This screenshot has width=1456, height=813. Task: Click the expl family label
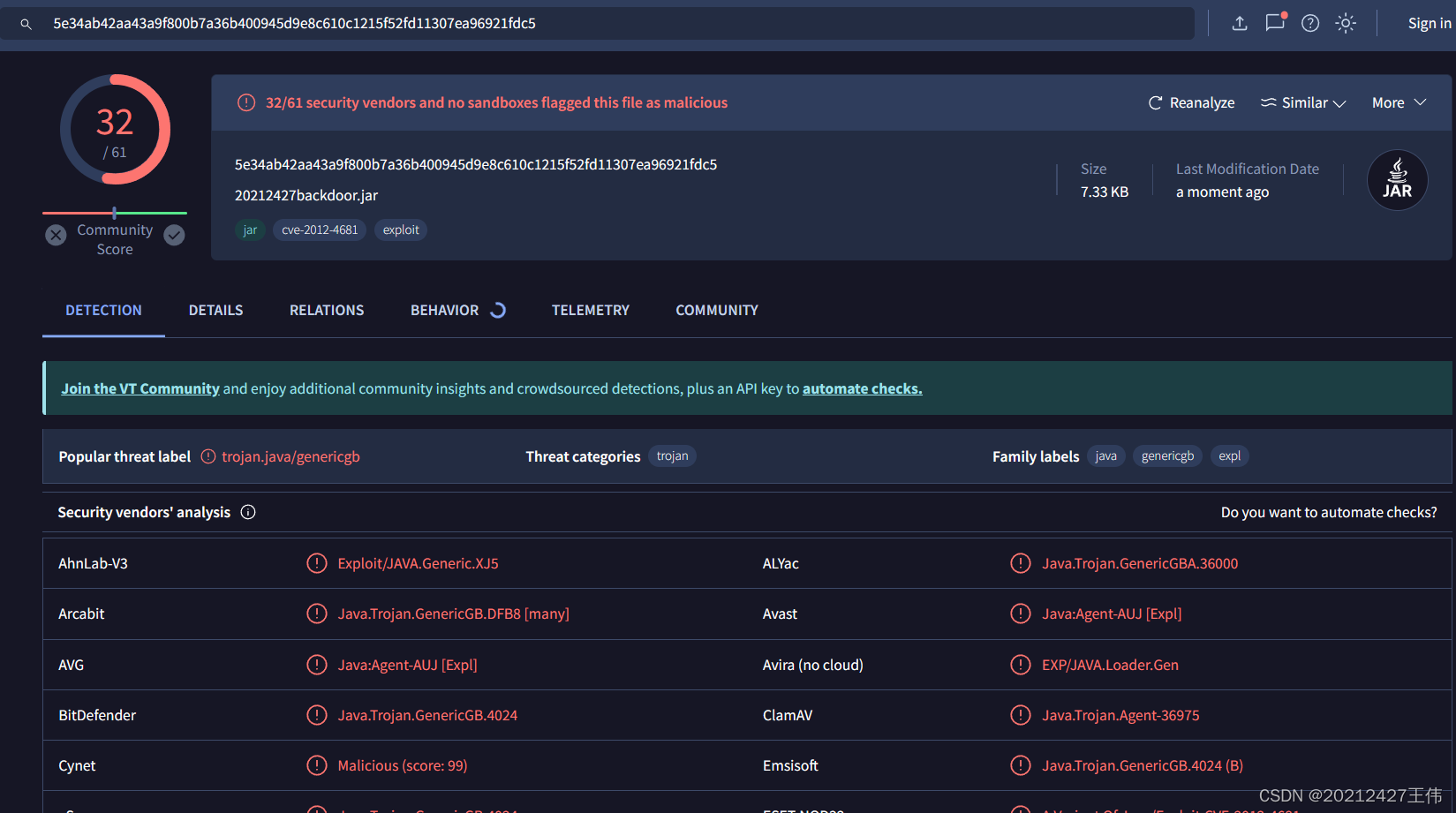click(1229, 456)
